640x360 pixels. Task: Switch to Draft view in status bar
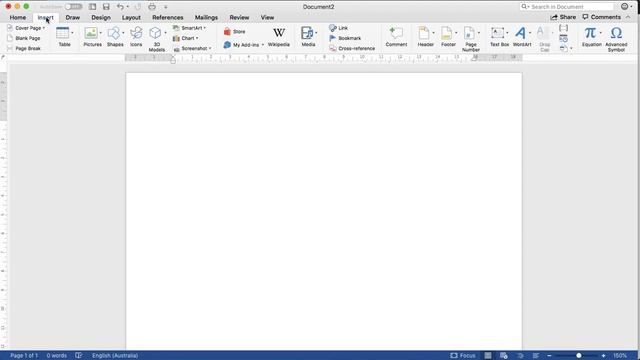[536, 356]
